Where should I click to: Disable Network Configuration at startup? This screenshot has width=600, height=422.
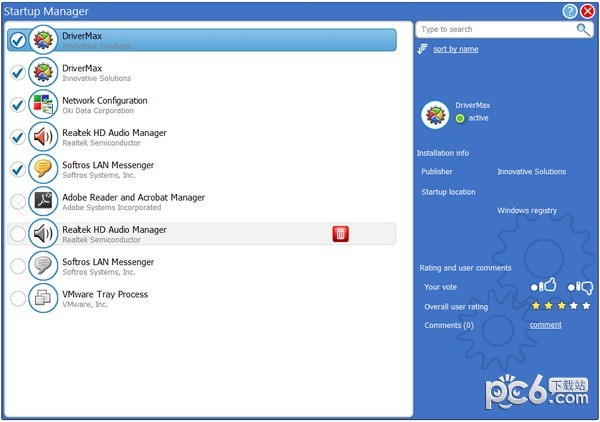pyautogui.click(x=18, y=104)
